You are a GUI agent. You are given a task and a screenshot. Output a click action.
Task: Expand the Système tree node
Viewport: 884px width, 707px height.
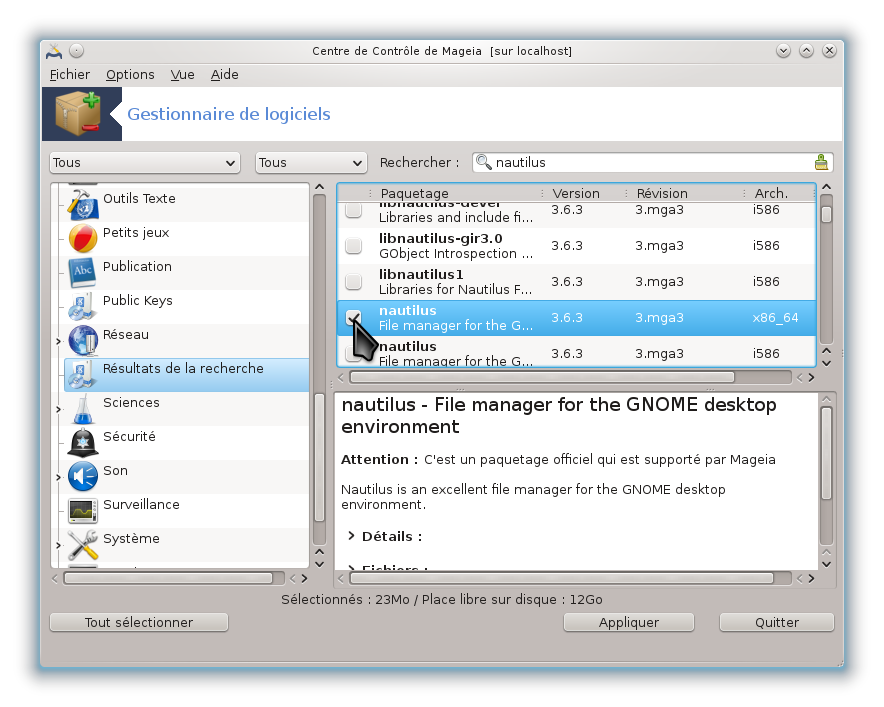click(58, 545)
